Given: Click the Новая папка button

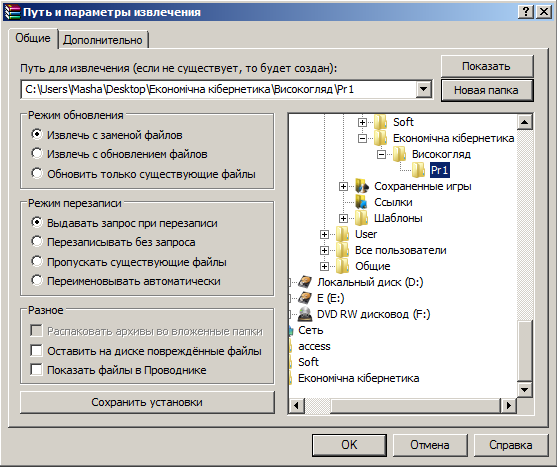Looking at the screenshot, I should tap(487, 90).
